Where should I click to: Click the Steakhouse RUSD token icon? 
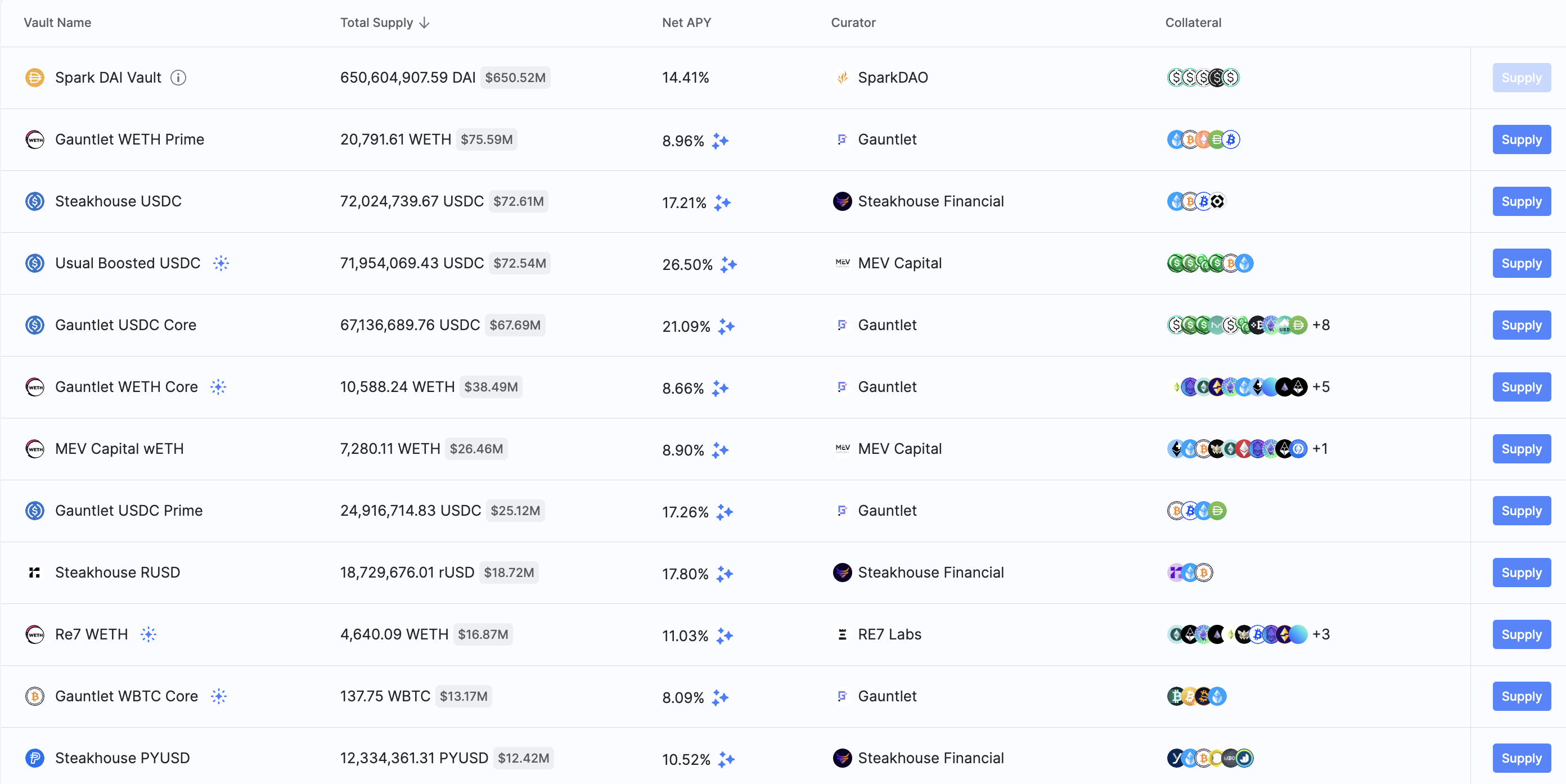35,573
